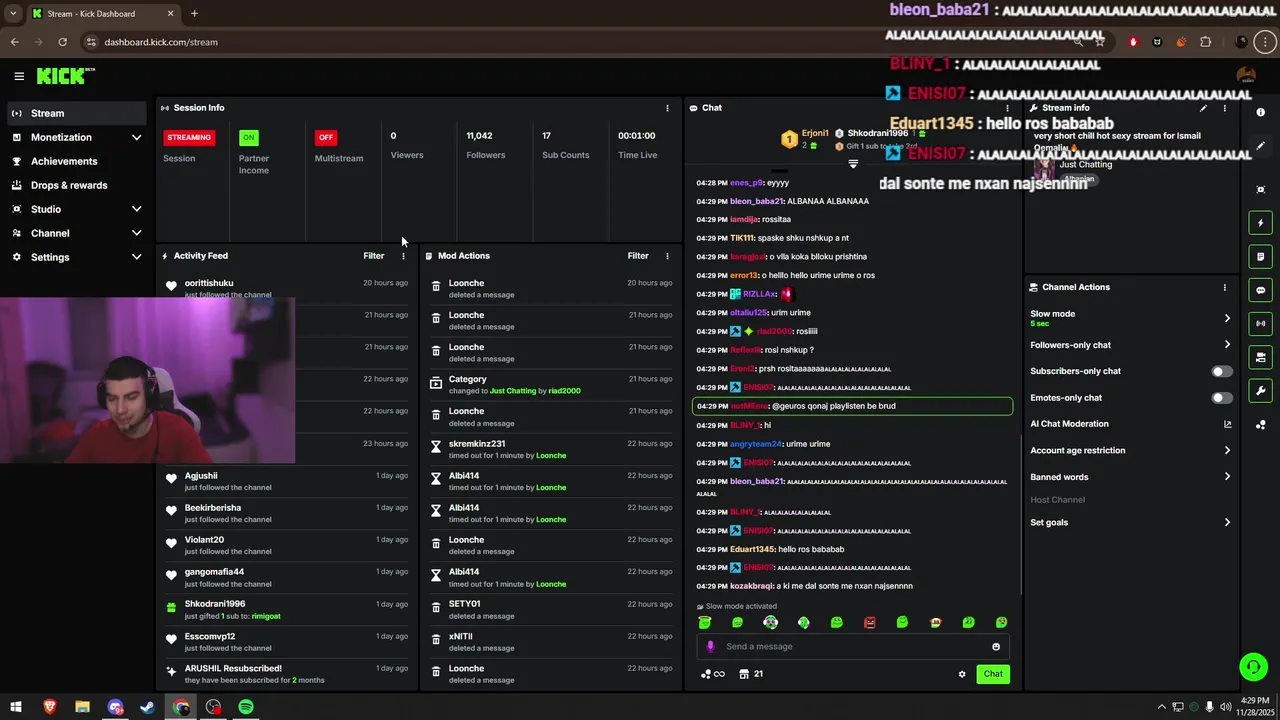Open the hamburger menu beside Kick logo

tap(19, 76)
